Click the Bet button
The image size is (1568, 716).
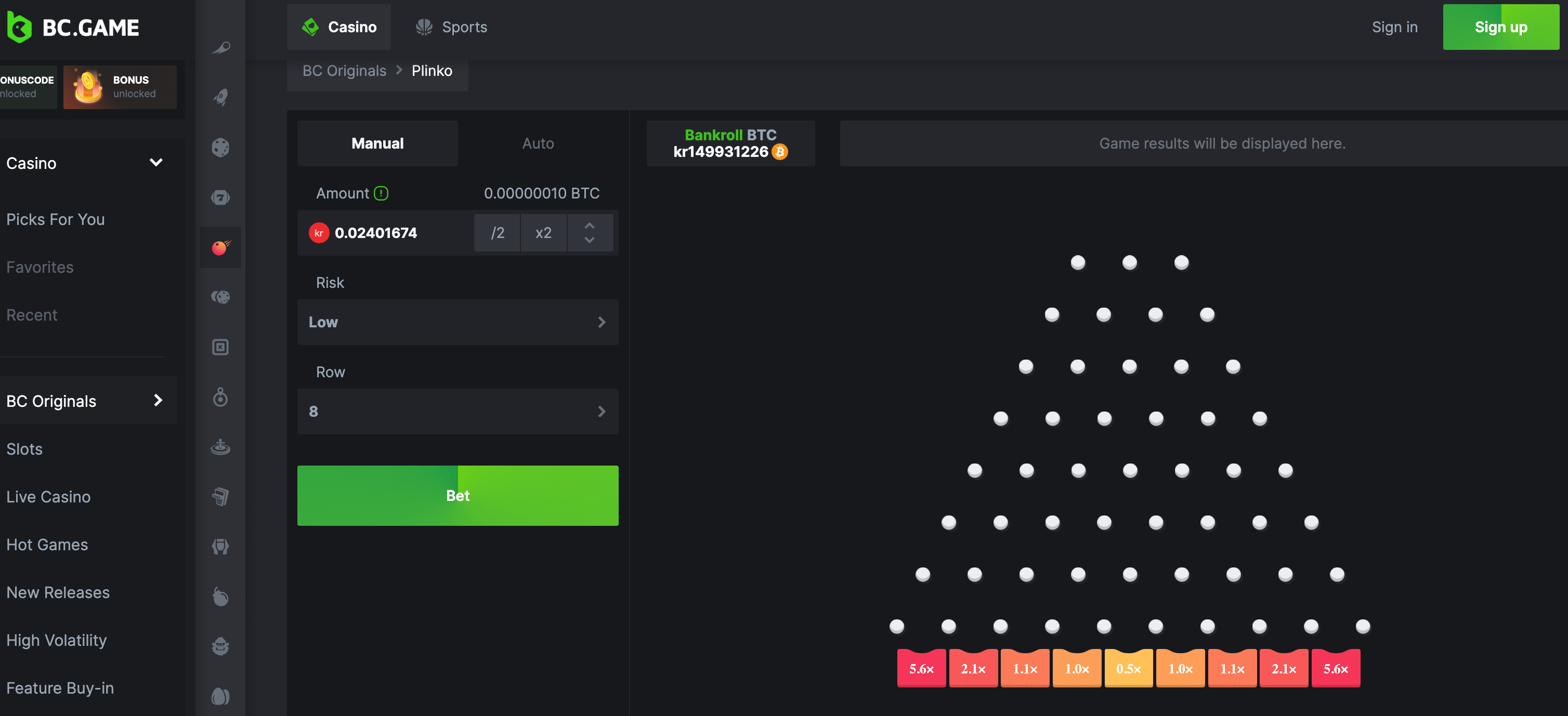(457, 495)
